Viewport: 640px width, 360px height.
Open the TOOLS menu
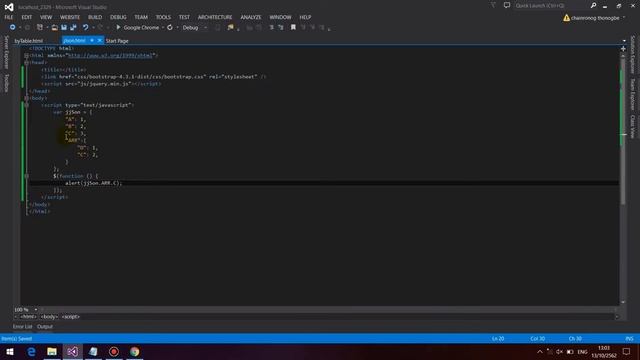(163, 17)
